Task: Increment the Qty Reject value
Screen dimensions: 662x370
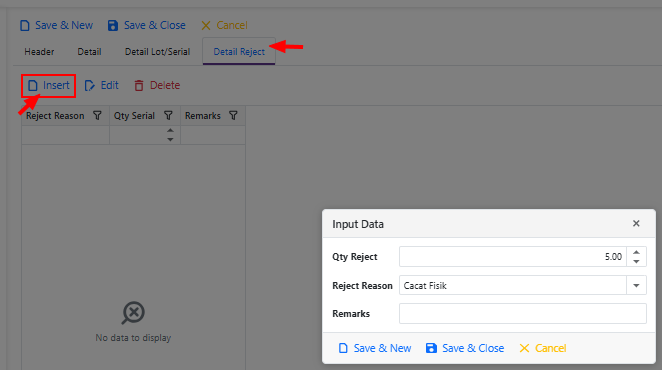Action: tap(636, 252)
